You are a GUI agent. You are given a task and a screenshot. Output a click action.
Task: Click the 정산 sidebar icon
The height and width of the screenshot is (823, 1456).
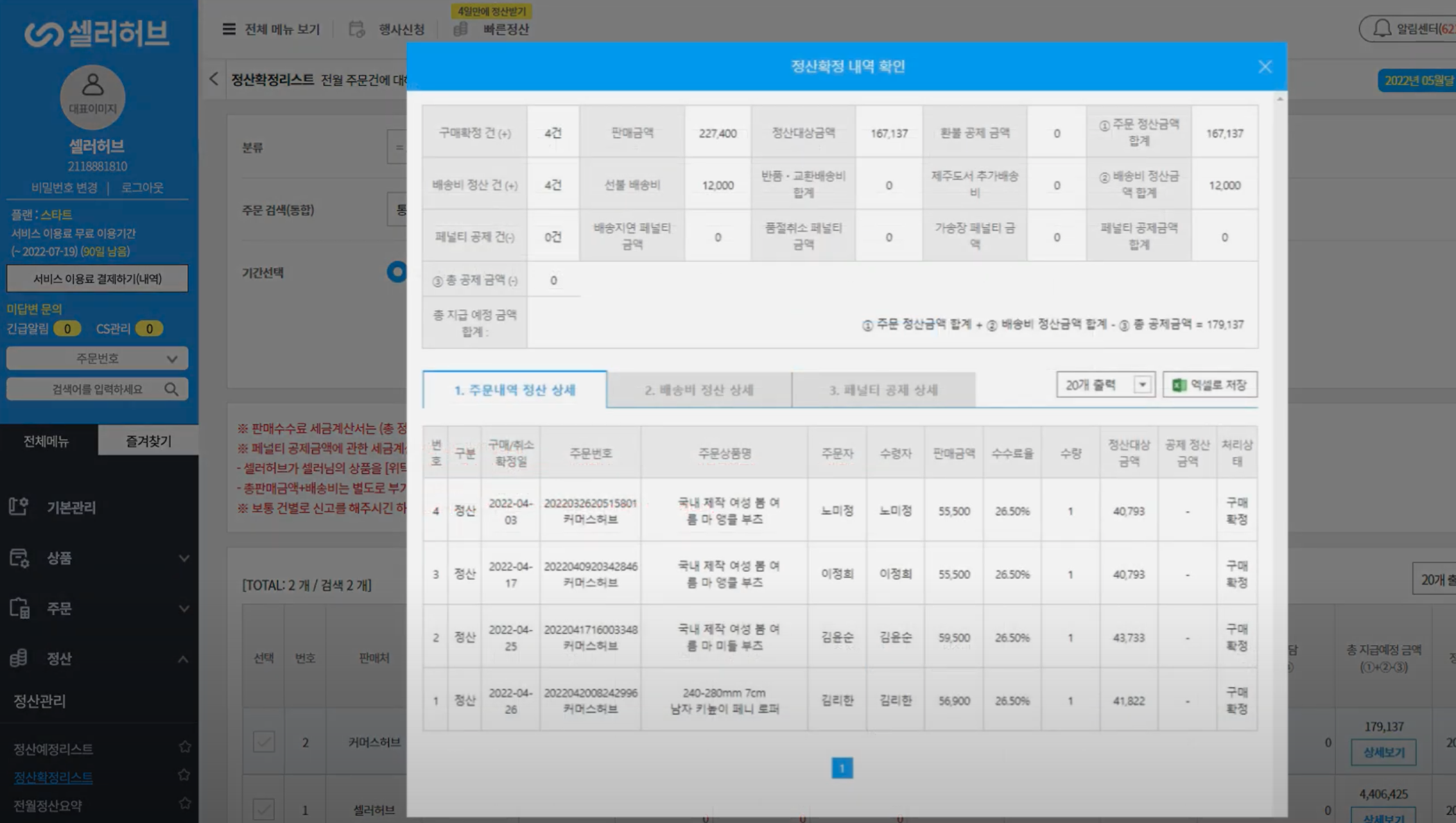tap(19, 658)
